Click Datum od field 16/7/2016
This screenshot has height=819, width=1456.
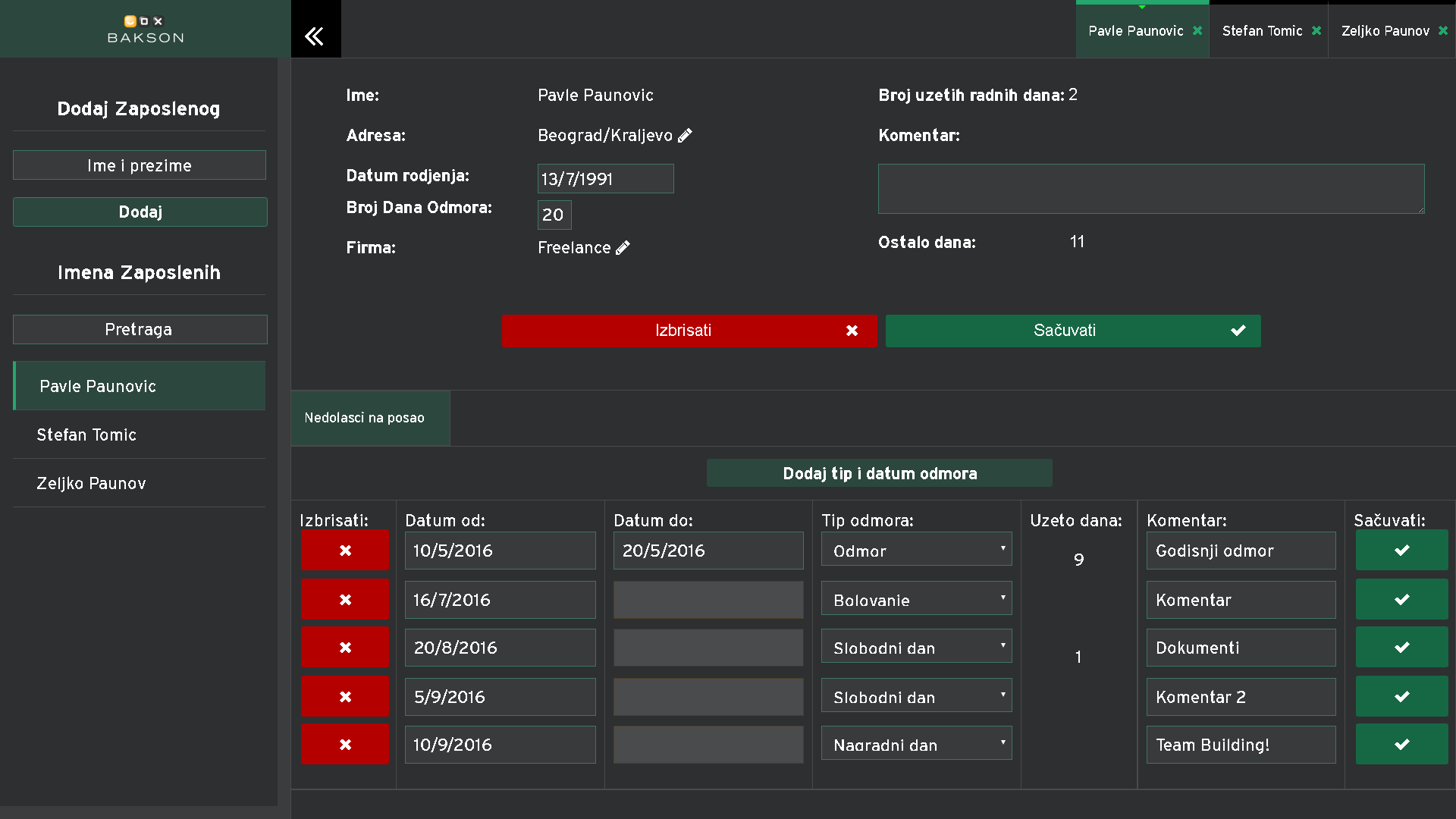500,600
